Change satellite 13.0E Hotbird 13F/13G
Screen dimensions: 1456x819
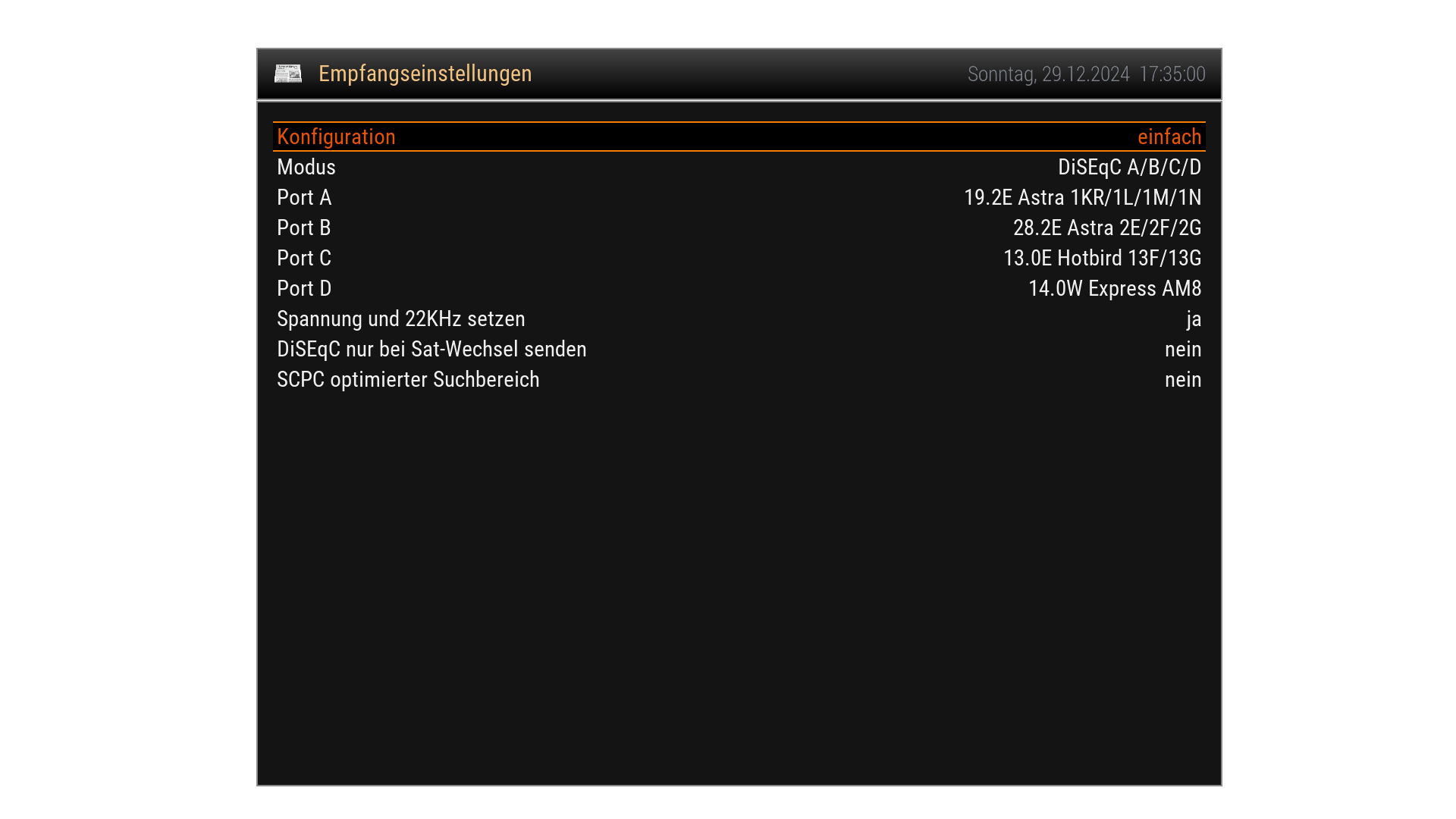[x=1103, y=258]
